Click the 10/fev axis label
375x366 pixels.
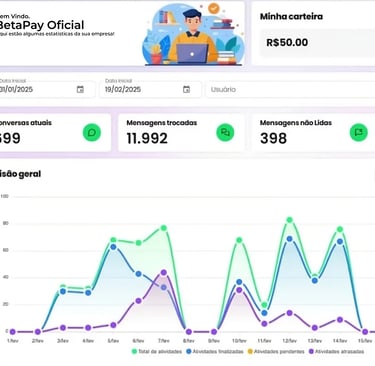[x=239, y=341]
